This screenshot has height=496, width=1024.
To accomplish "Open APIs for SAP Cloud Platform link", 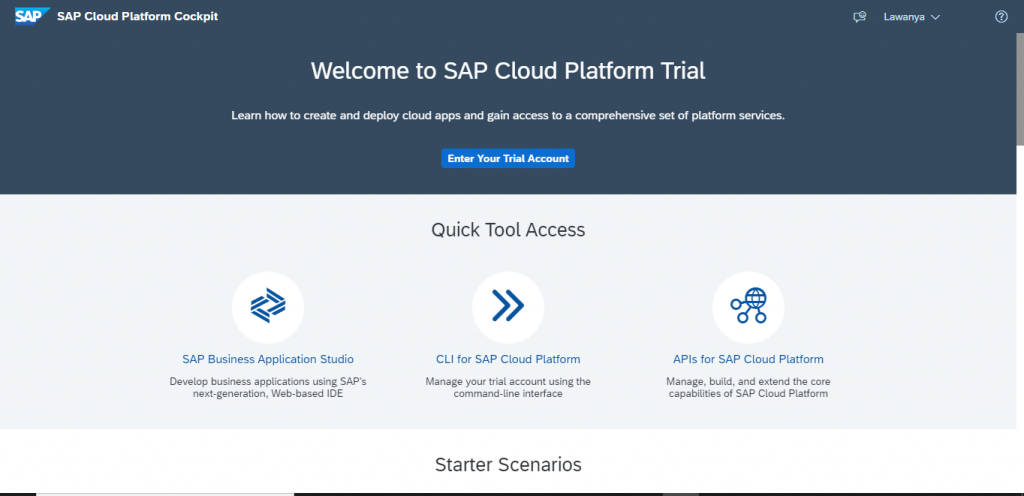I will [x=748, y=359].
